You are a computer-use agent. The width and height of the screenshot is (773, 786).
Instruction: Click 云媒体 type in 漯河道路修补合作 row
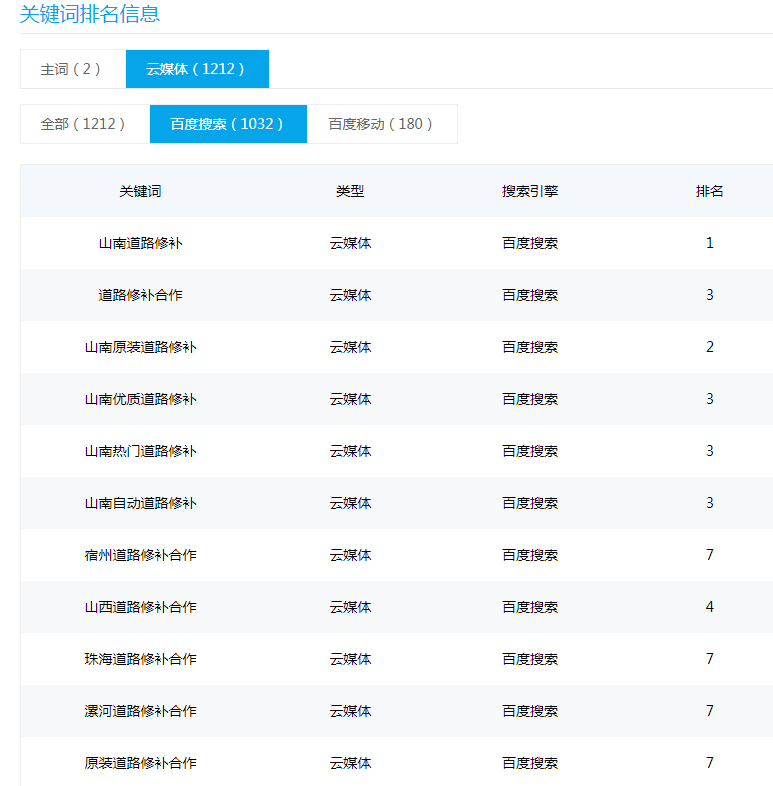click(x=350, y=711)
